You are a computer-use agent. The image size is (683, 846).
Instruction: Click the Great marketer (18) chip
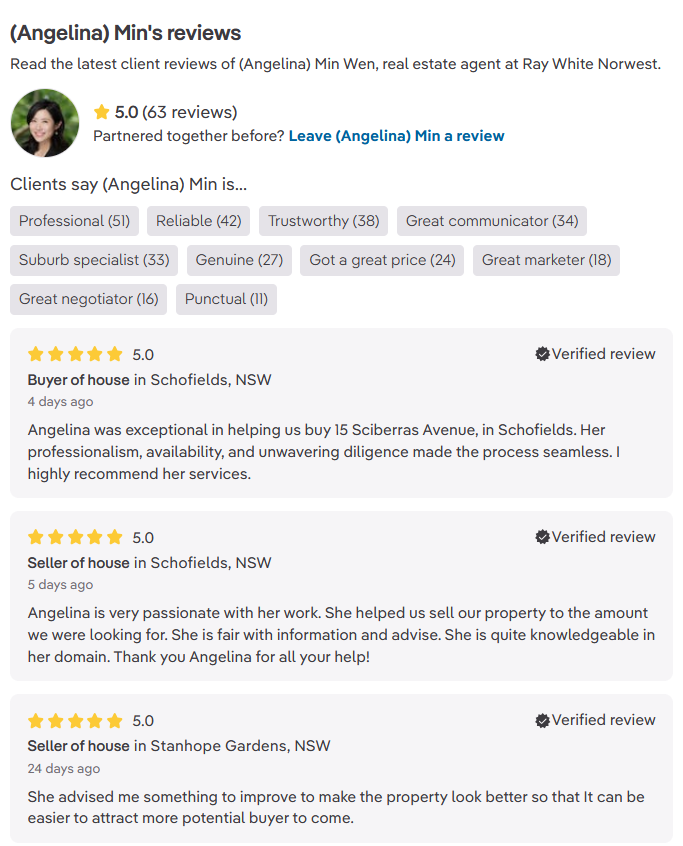[546, 260]
